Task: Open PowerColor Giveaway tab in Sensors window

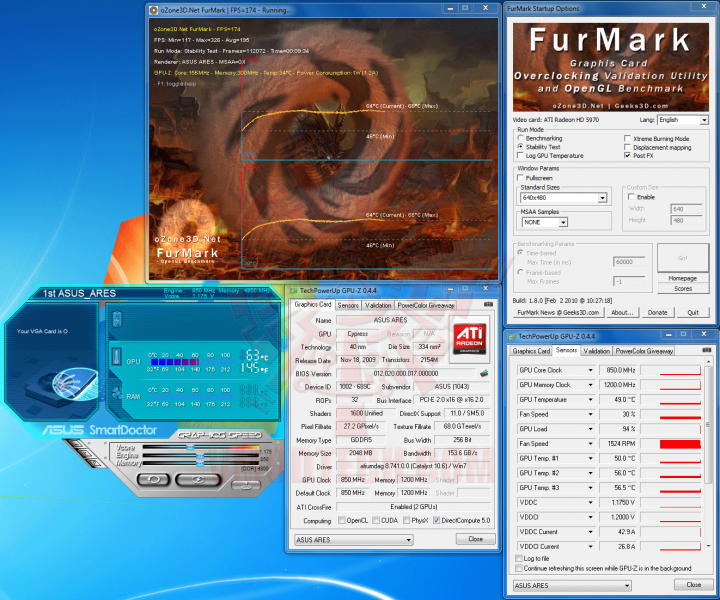Action: (644, 351)
